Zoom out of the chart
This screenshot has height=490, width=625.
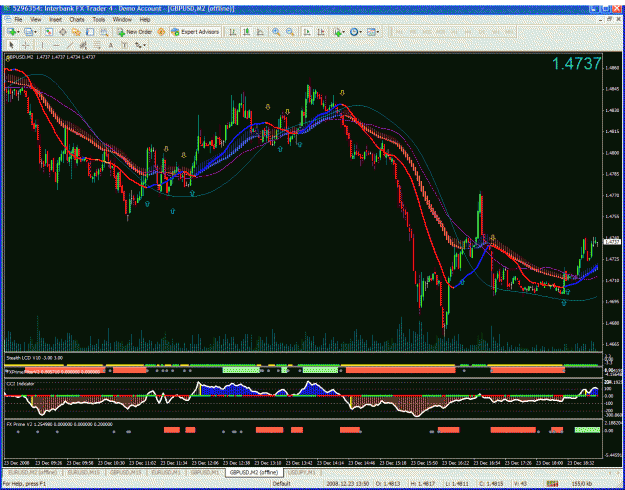(290, 32)
